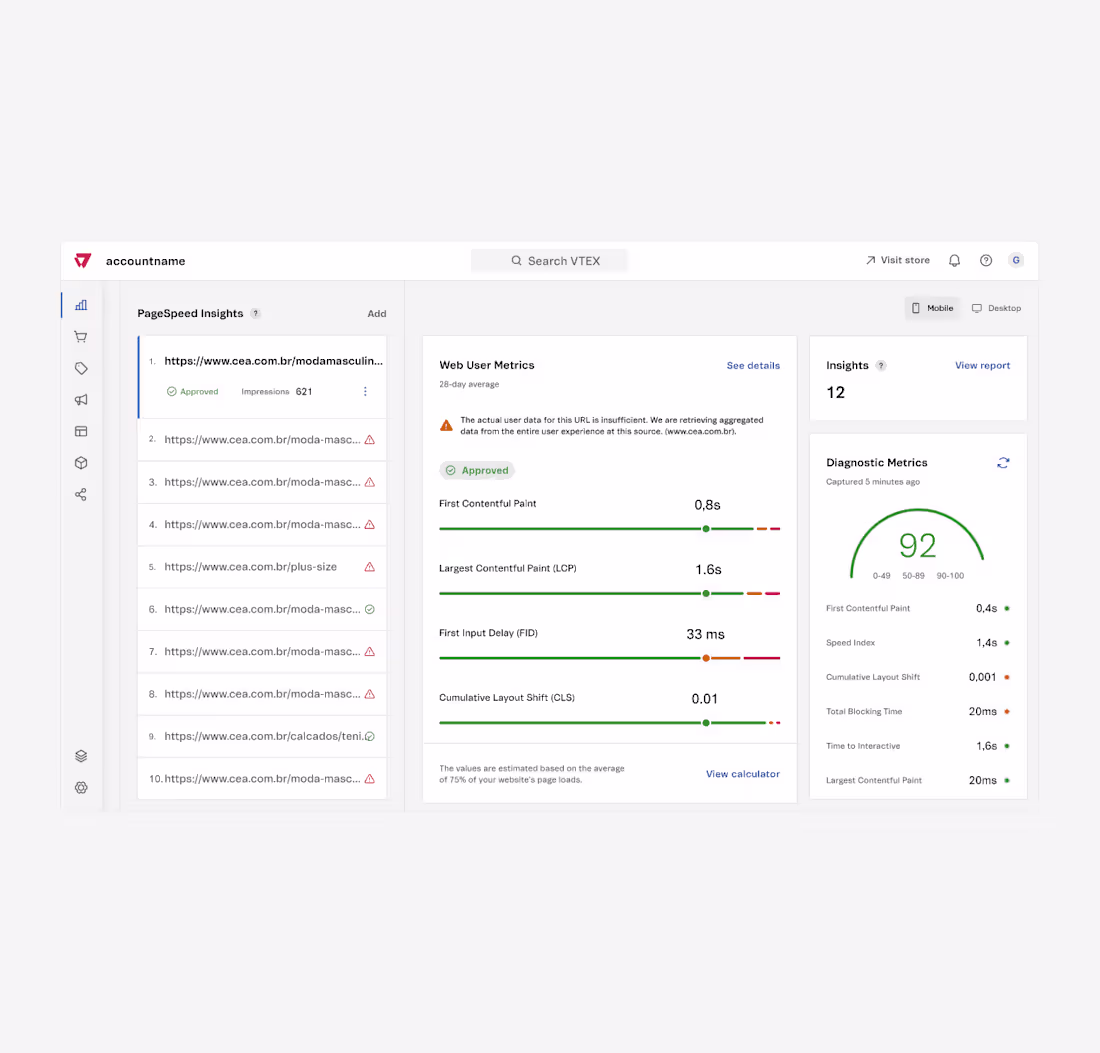1100x1053 pixels.
Task: Open the price tag icon in sidebar
Action: coord(81,368)
